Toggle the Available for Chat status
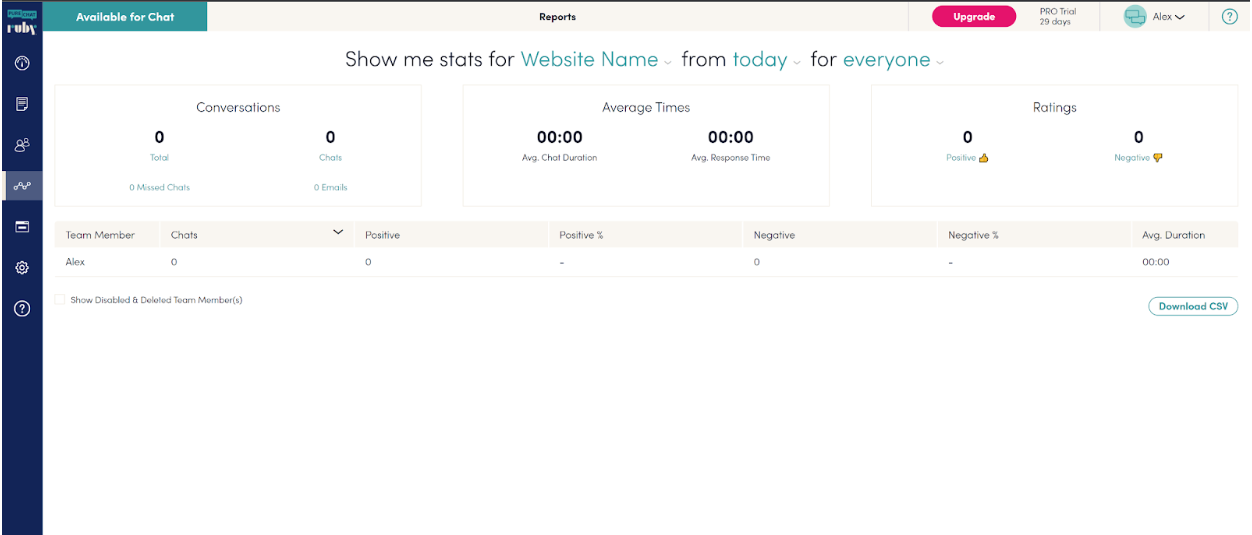The width and height of the screenshot is (1252, 535). [125, 17]
